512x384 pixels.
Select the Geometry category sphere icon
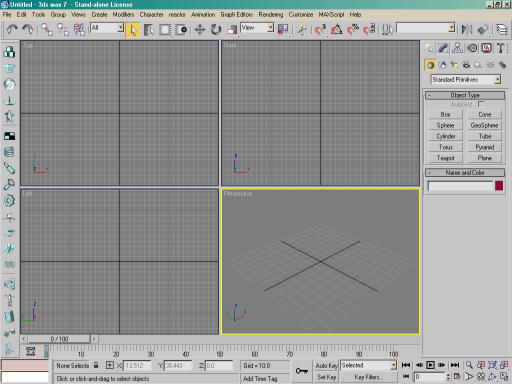(430, 65)
